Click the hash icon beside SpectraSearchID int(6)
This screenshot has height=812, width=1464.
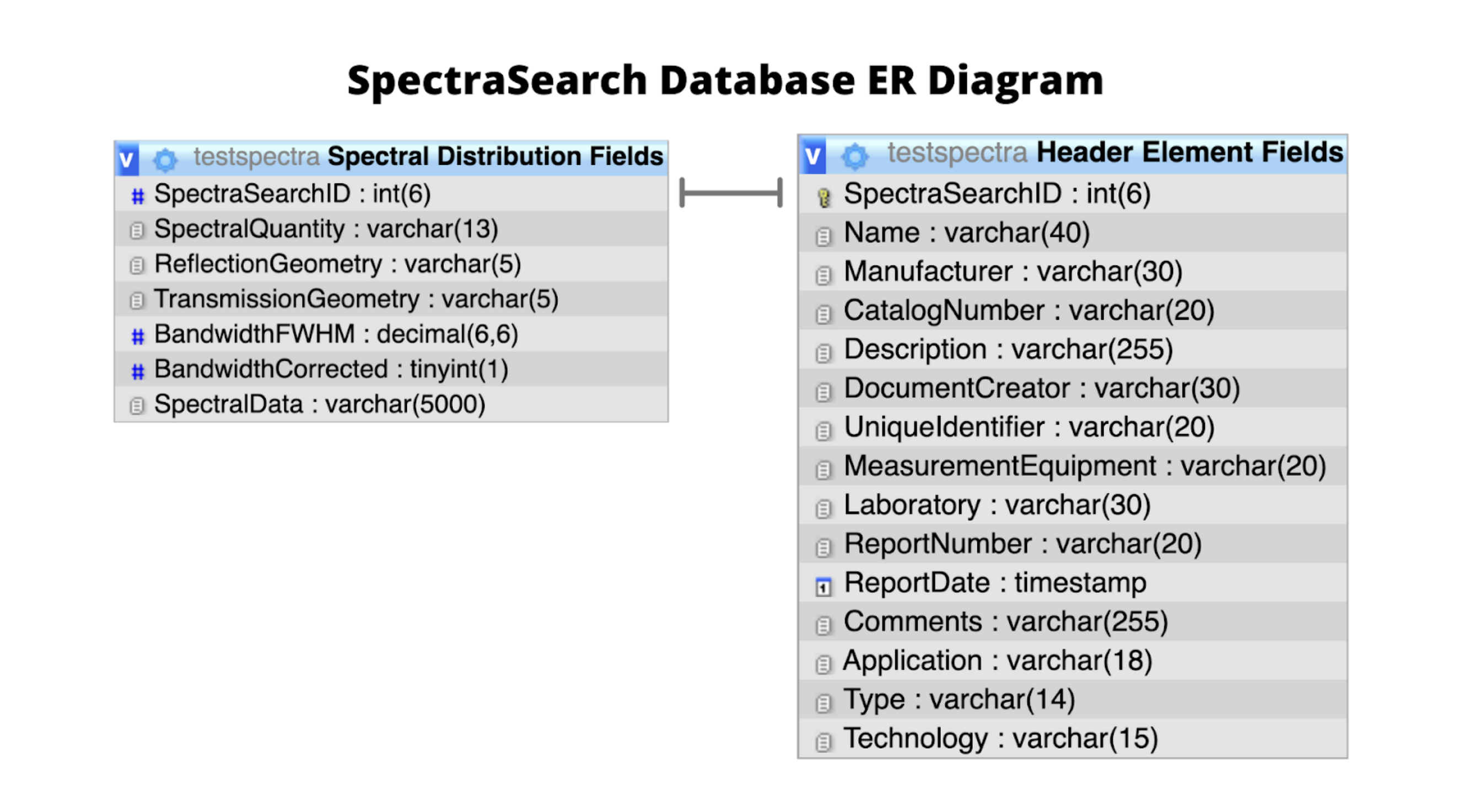pos(138,197)
